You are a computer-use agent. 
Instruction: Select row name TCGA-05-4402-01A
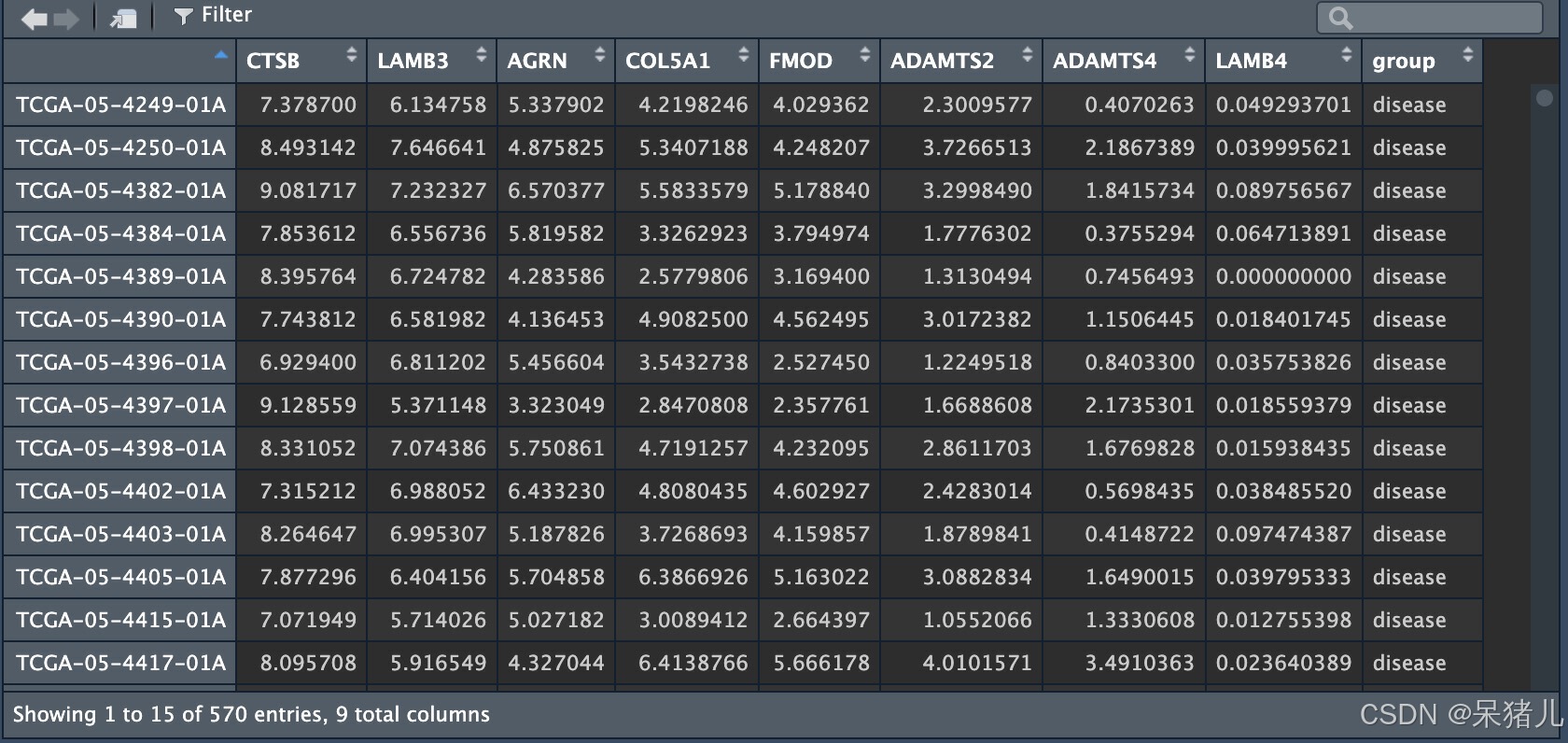[x=120, y=491]
